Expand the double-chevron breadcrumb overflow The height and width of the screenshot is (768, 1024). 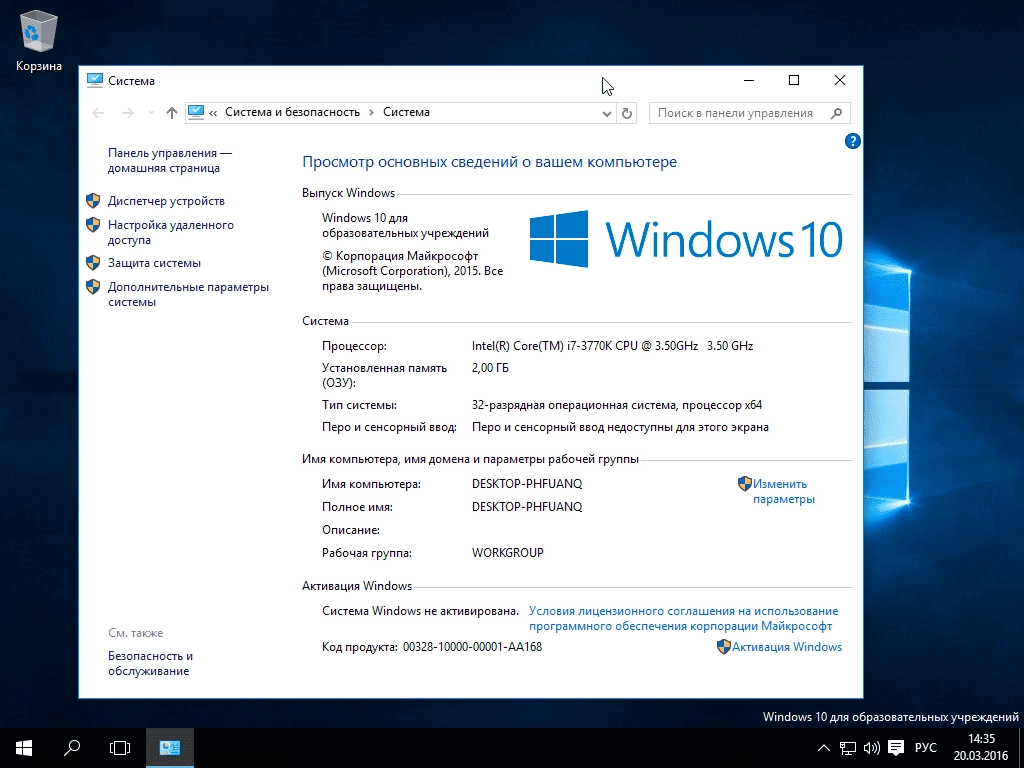213,113
